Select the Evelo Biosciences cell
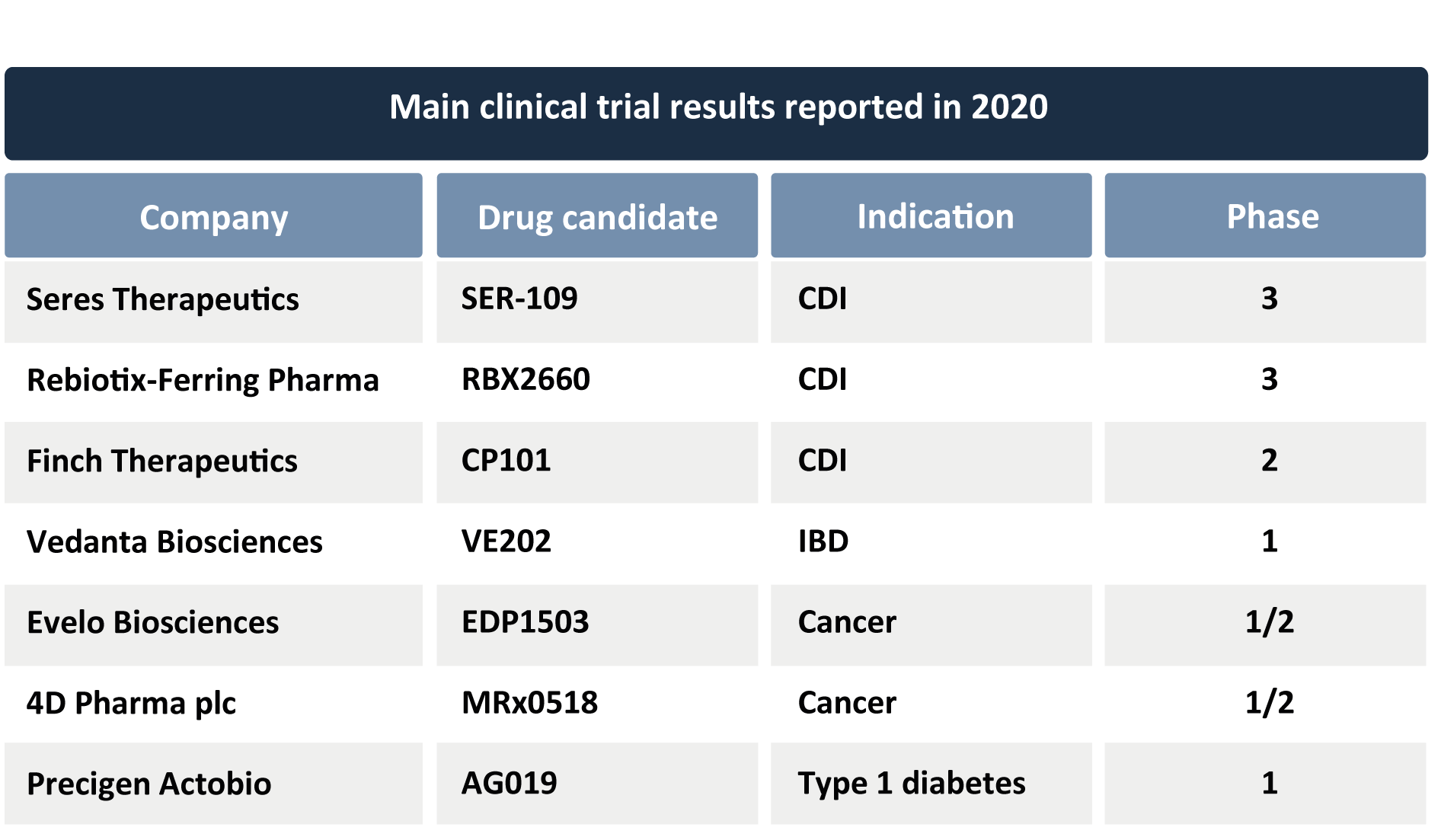The image size is (1441, 840). click(152, 622)
